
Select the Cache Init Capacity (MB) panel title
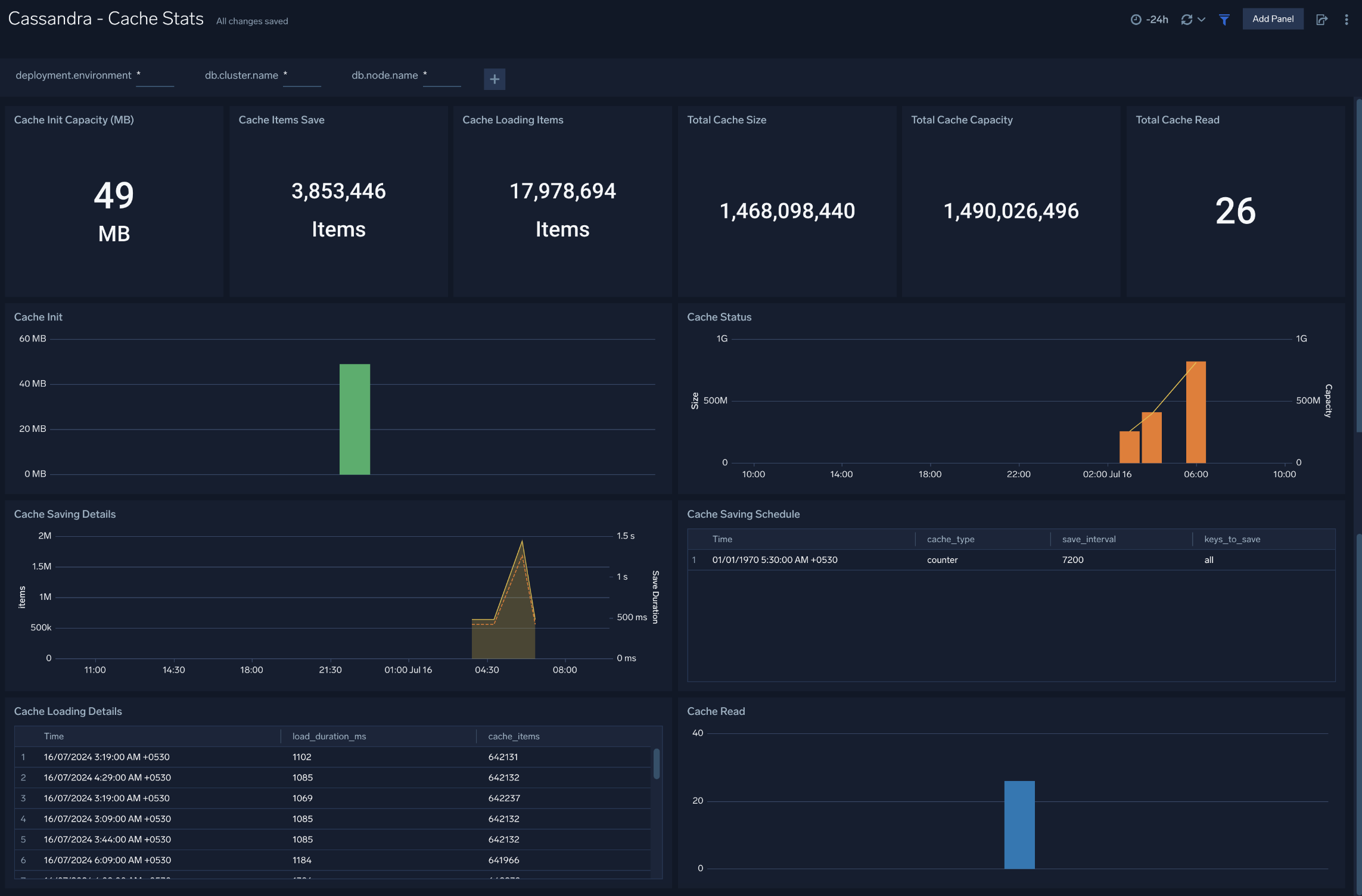coord(74,120)
